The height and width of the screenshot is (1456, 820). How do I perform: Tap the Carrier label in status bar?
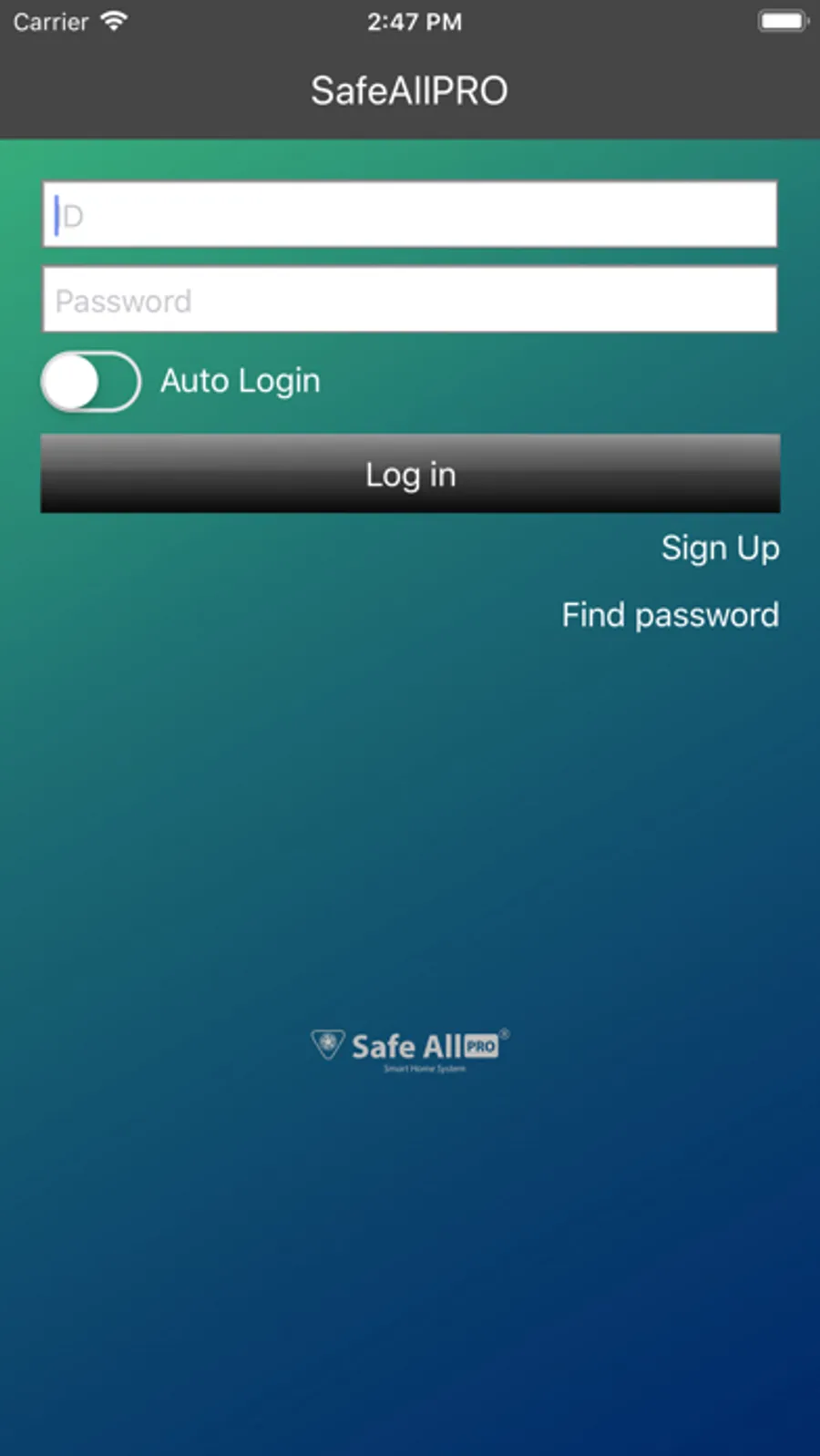[x=51, y=22]
